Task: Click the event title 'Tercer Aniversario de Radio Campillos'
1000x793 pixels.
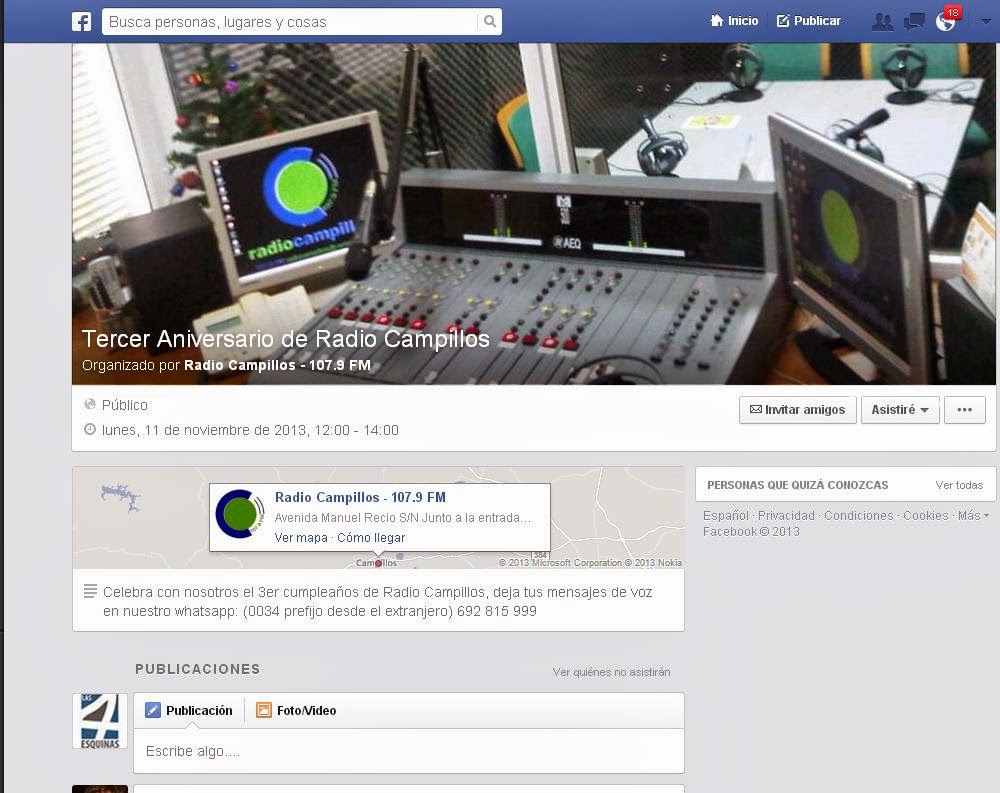Action: point(286,339)
